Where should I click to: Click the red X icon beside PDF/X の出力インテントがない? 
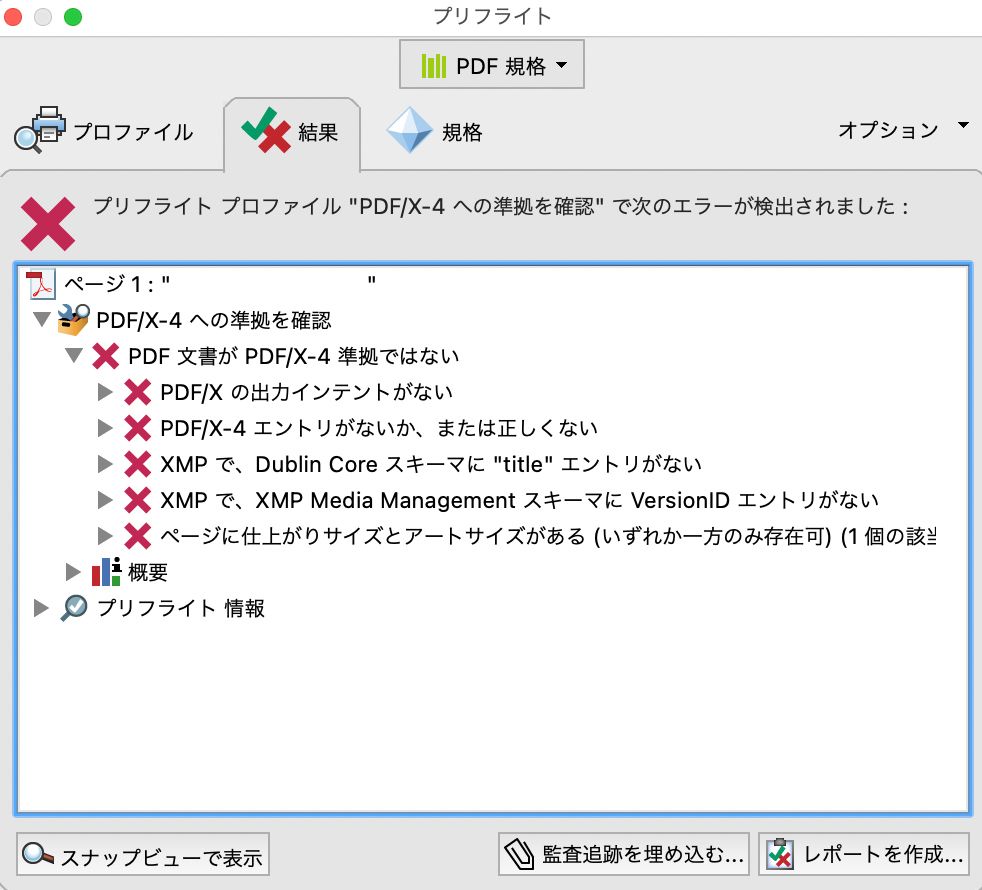[x=137, y=392]
